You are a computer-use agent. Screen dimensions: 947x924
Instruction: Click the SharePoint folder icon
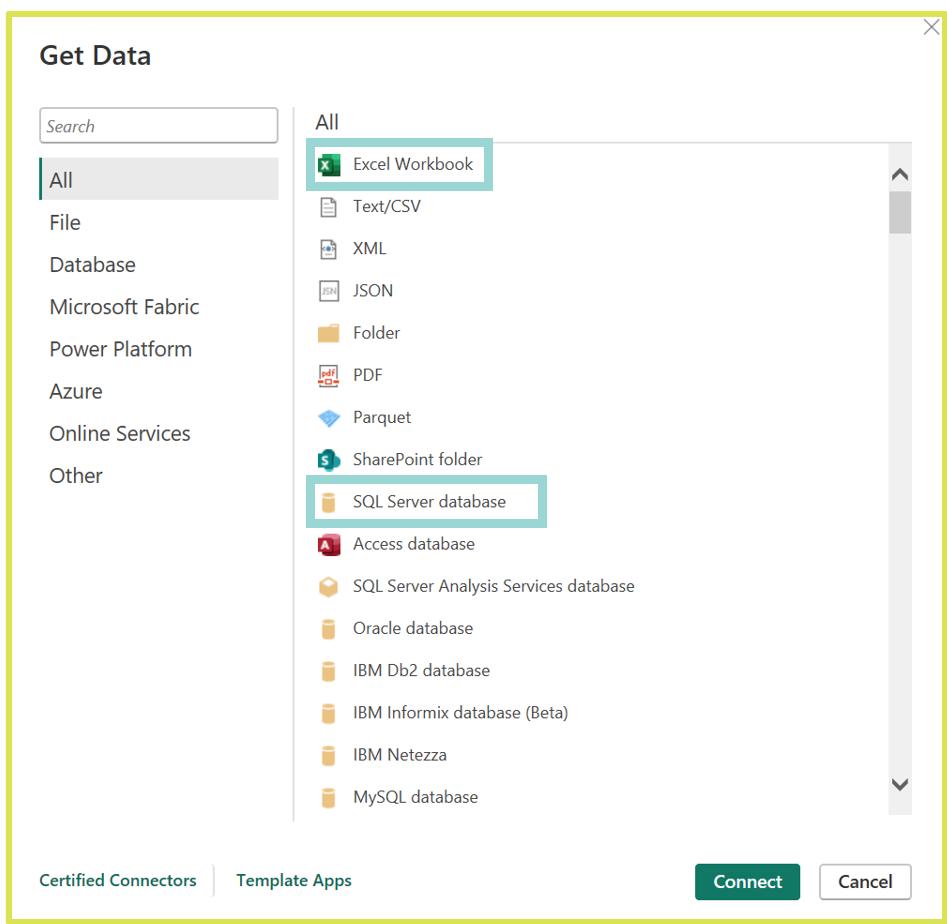(329, 460)
